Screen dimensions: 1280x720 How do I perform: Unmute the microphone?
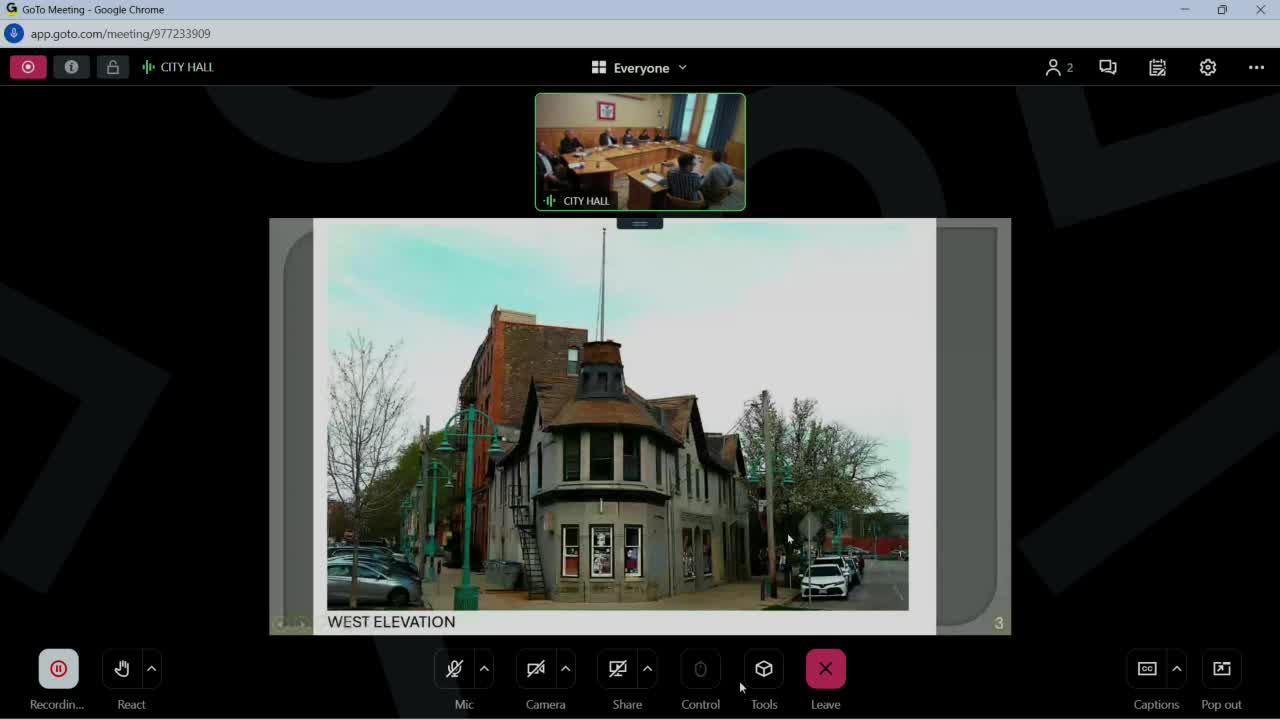454,669
